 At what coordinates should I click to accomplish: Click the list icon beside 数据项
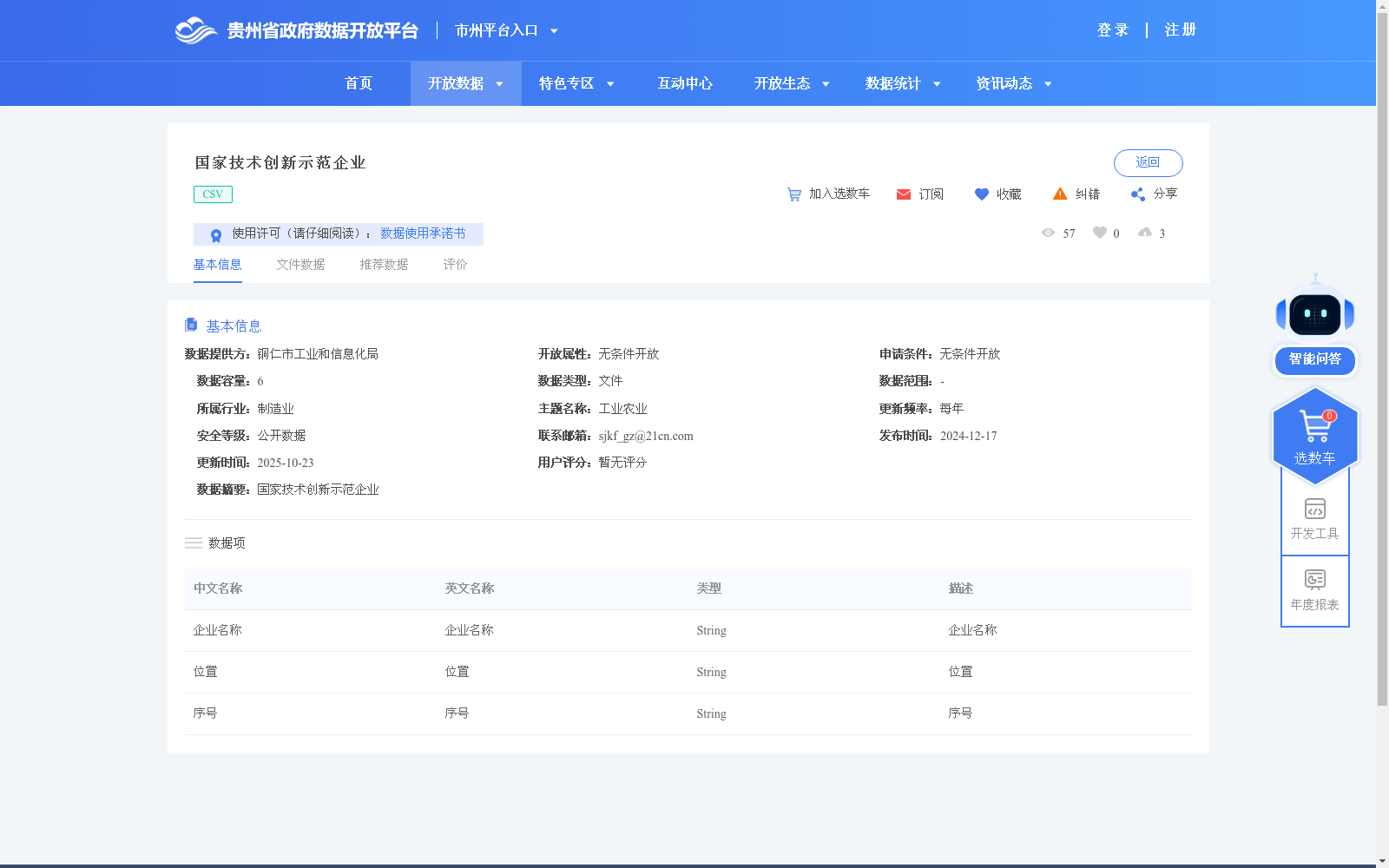point(194,542)
